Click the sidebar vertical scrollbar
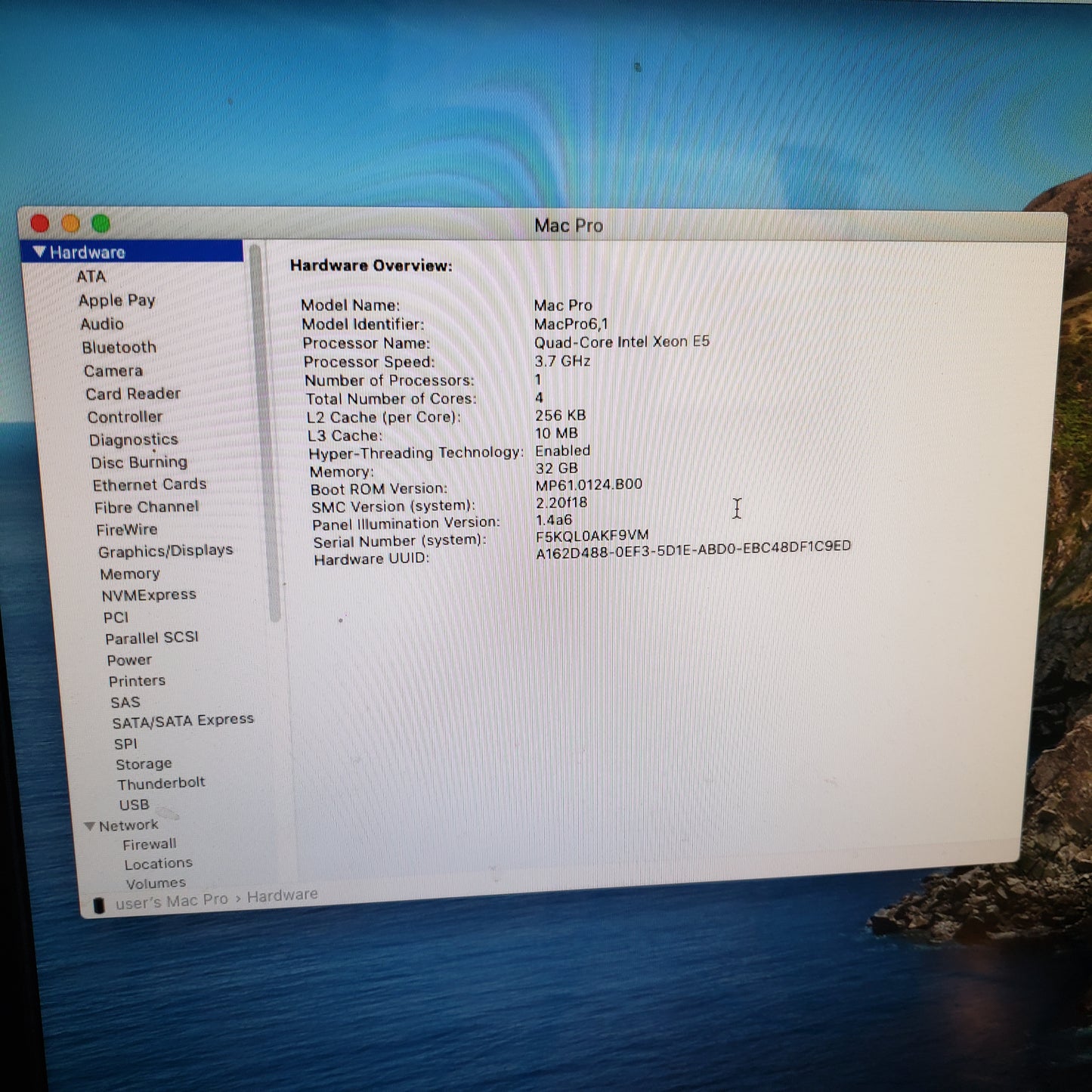The image size is (1092, 1092). [265, 432]
